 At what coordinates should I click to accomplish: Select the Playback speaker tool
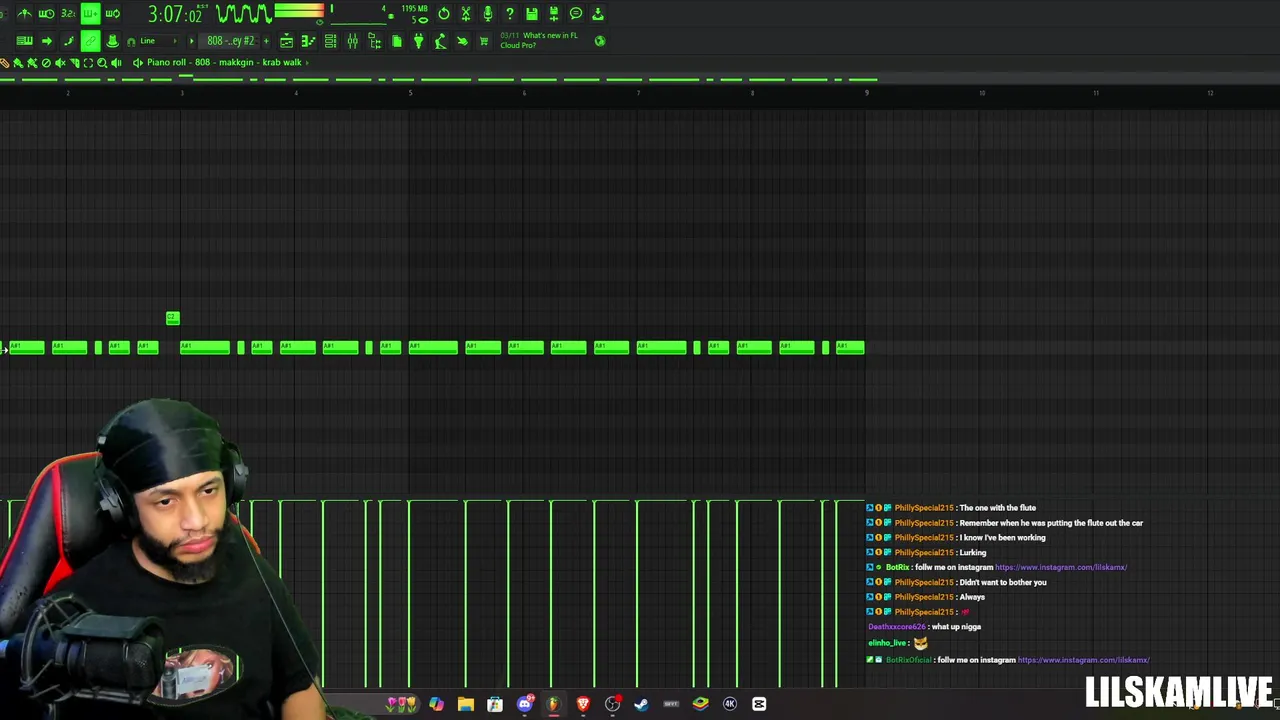tap(116, 63)
